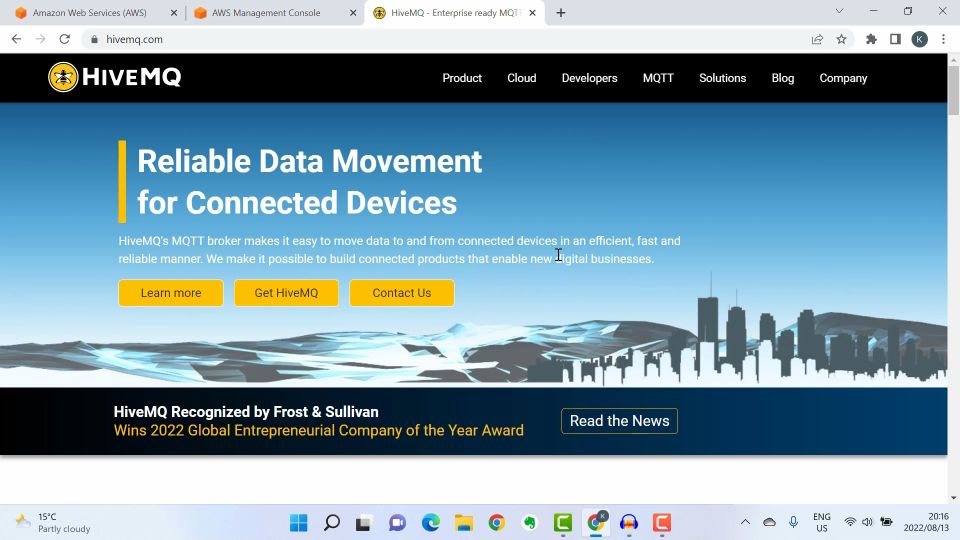Open the Cloud menu
Viewport: 960px width, 540px height.
(x=522, y=78)
